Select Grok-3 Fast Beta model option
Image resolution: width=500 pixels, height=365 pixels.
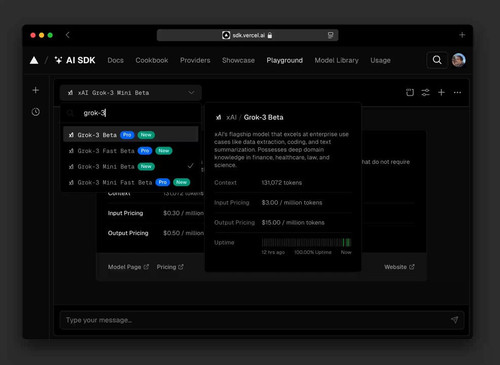point(131,151)
